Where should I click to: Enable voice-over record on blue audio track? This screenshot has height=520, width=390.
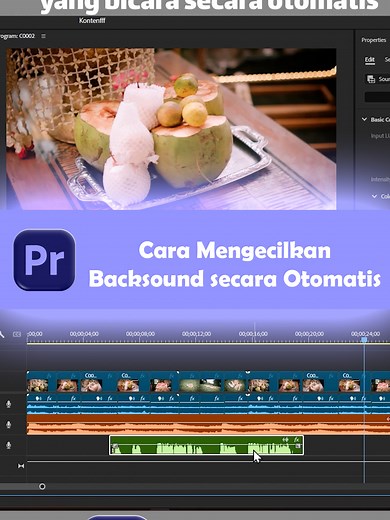tap(9, 404)
